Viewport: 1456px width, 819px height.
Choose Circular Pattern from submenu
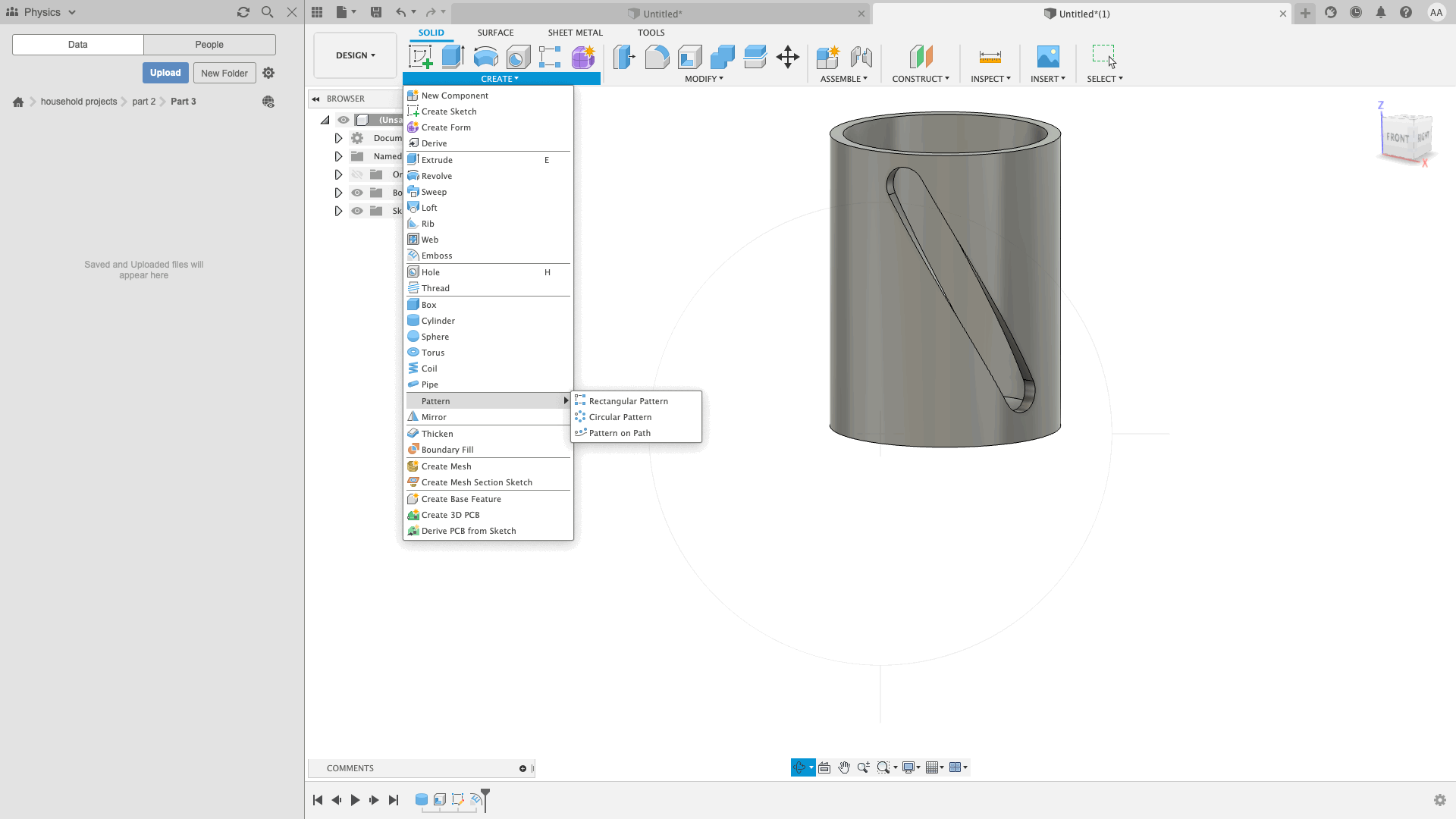[x=620, y=417]
